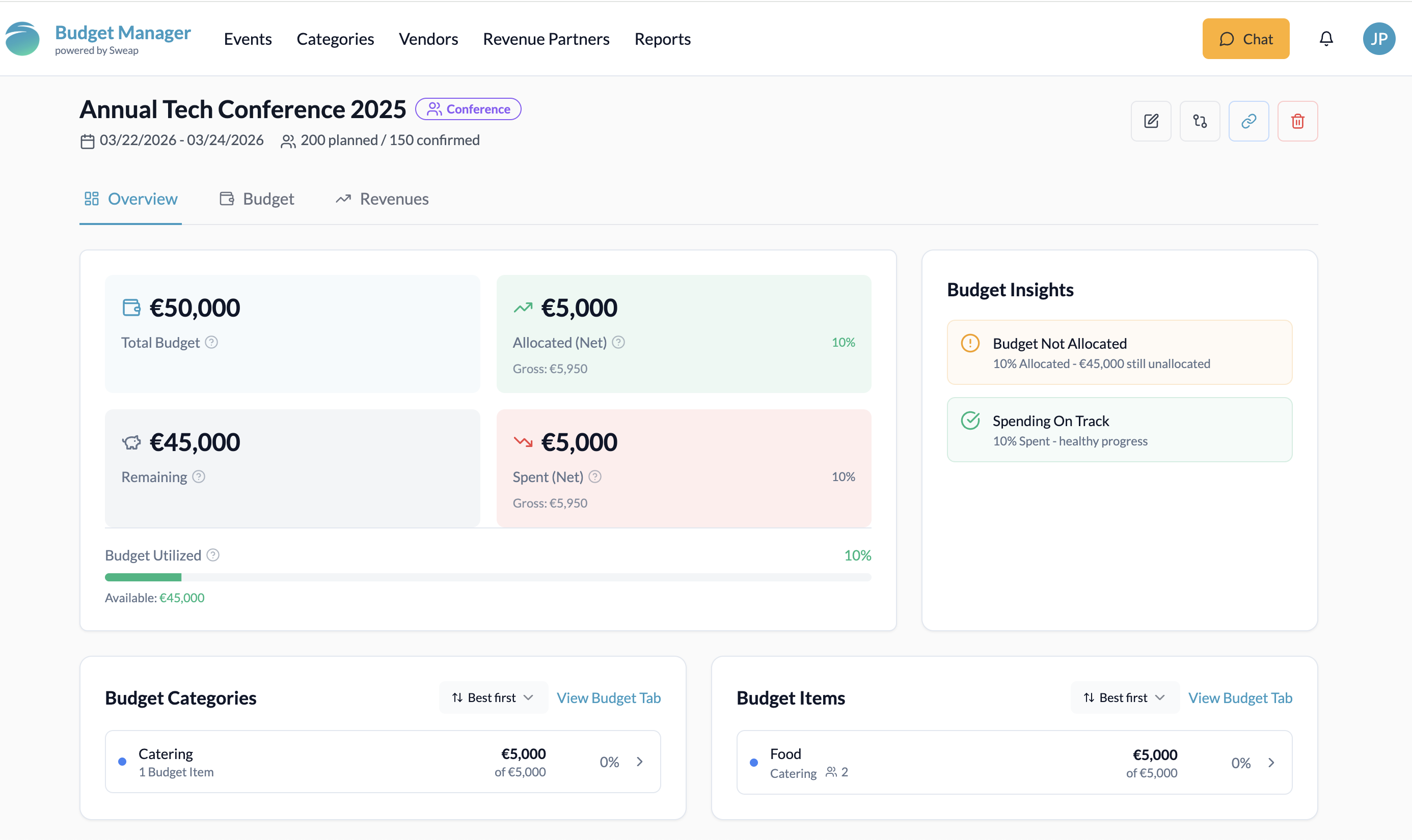Click the Total Budget help icon

[212, 342]
